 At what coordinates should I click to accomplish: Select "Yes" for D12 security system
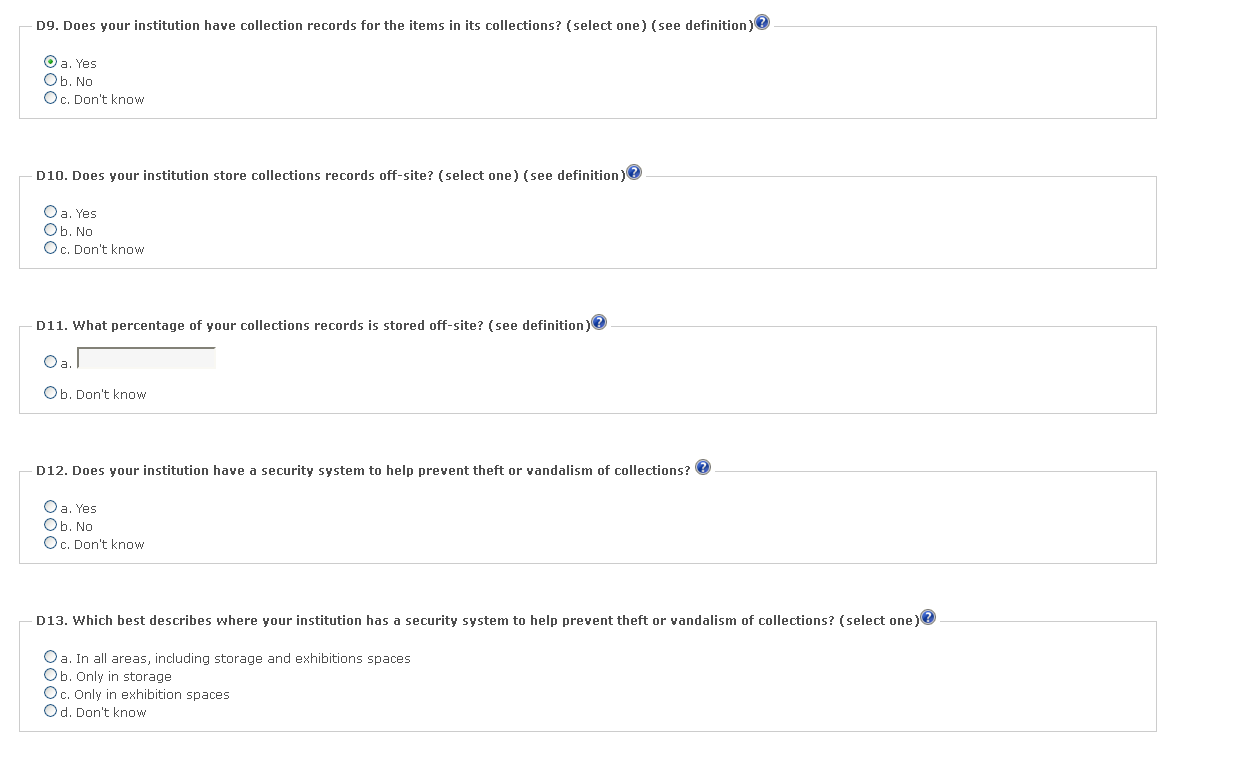pos(51,508)
